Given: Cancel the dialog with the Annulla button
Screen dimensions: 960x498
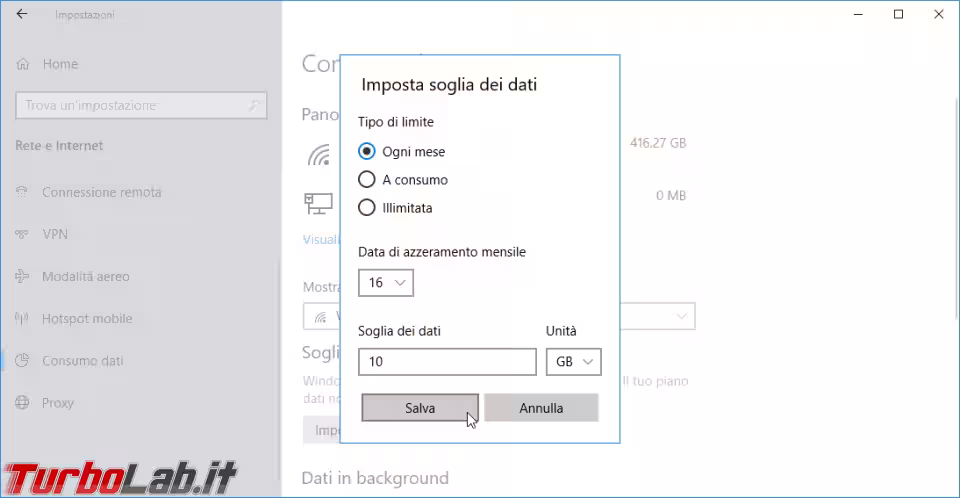Looking at the screenshot, I should pyautogui.click(x=541, y=408).
